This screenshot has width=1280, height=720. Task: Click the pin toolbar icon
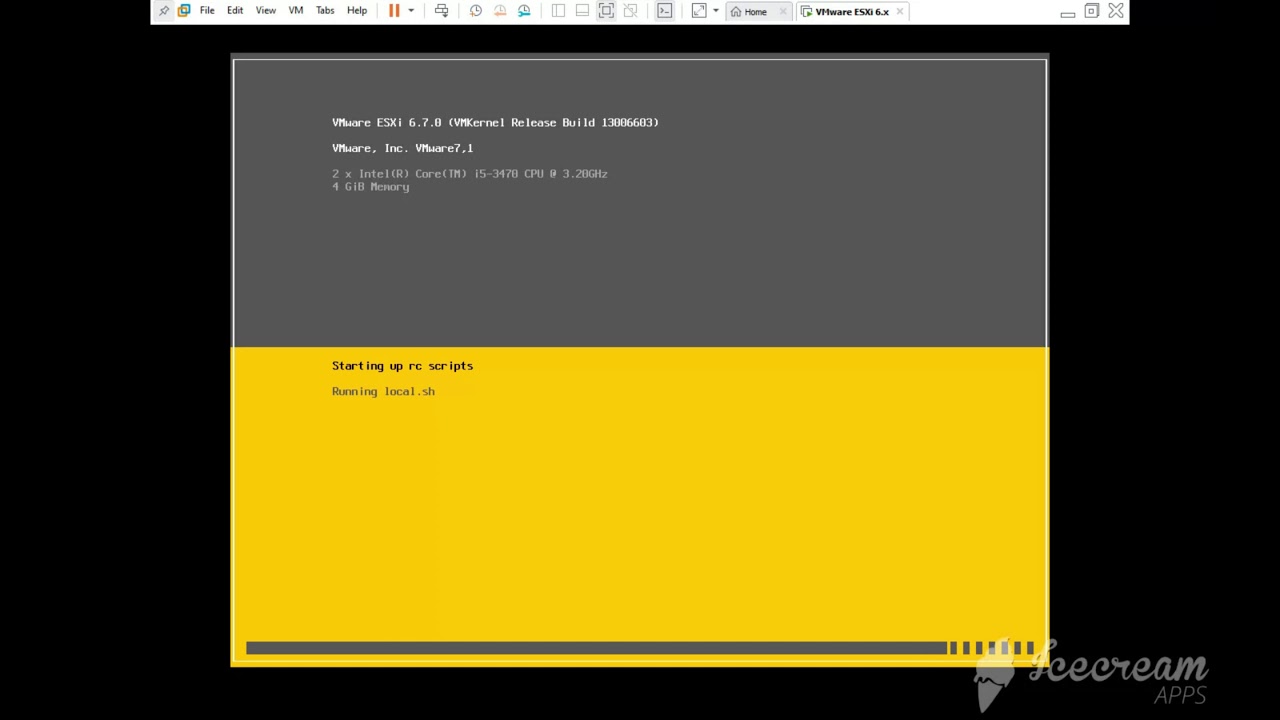[164, 11]
